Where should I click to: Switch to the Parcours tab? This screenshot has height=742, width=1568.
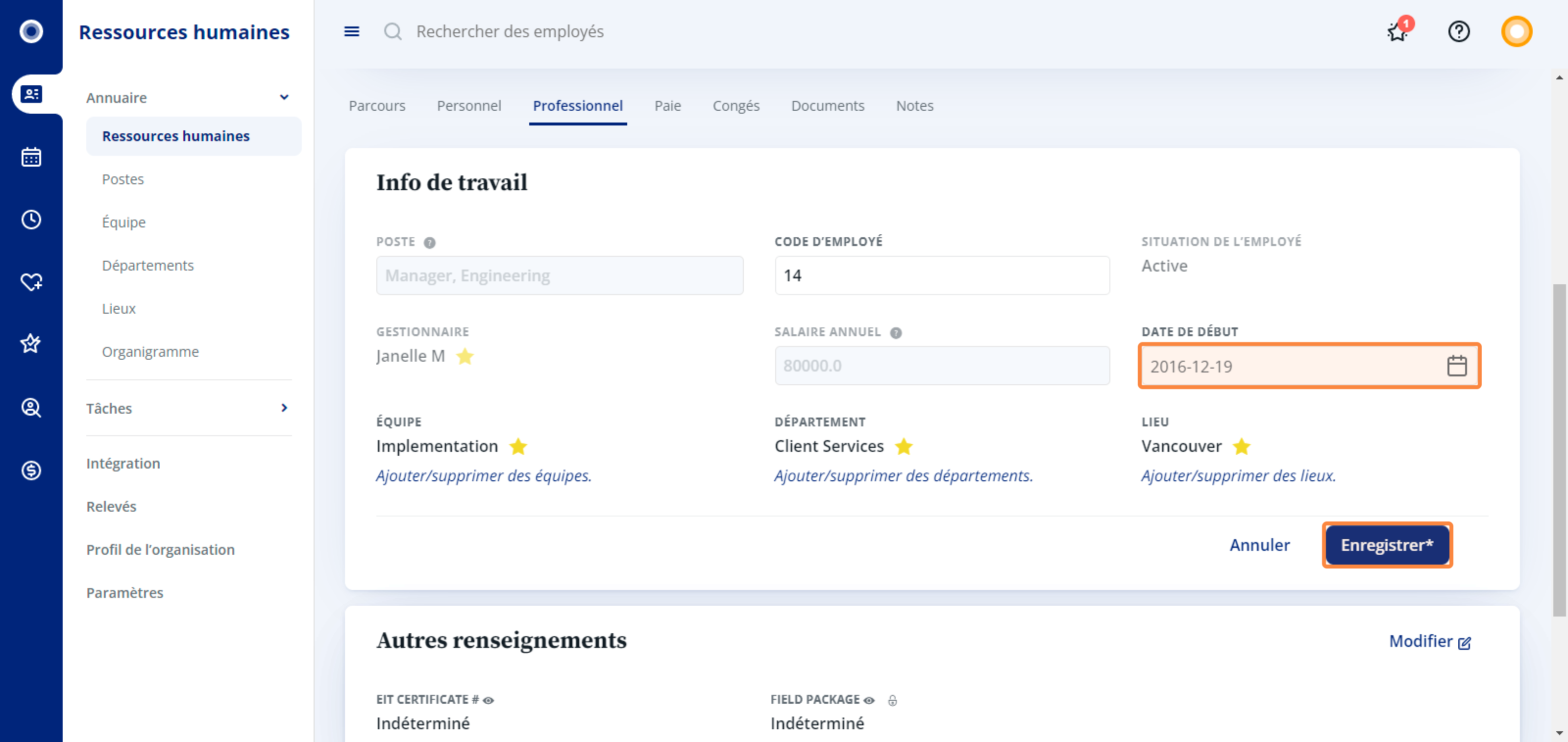[377, 105]
